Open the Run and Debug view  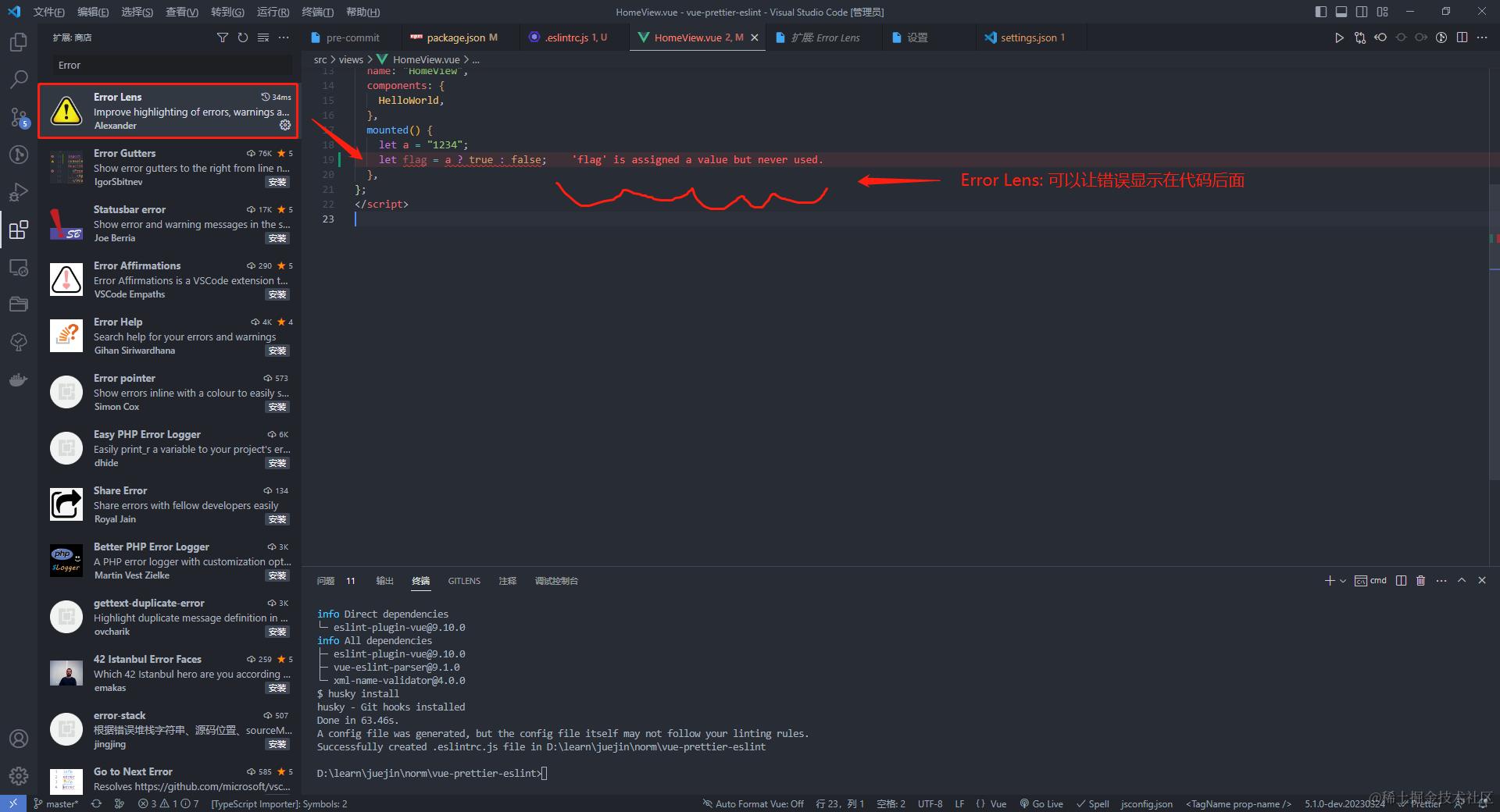click(x=19, y=192)
